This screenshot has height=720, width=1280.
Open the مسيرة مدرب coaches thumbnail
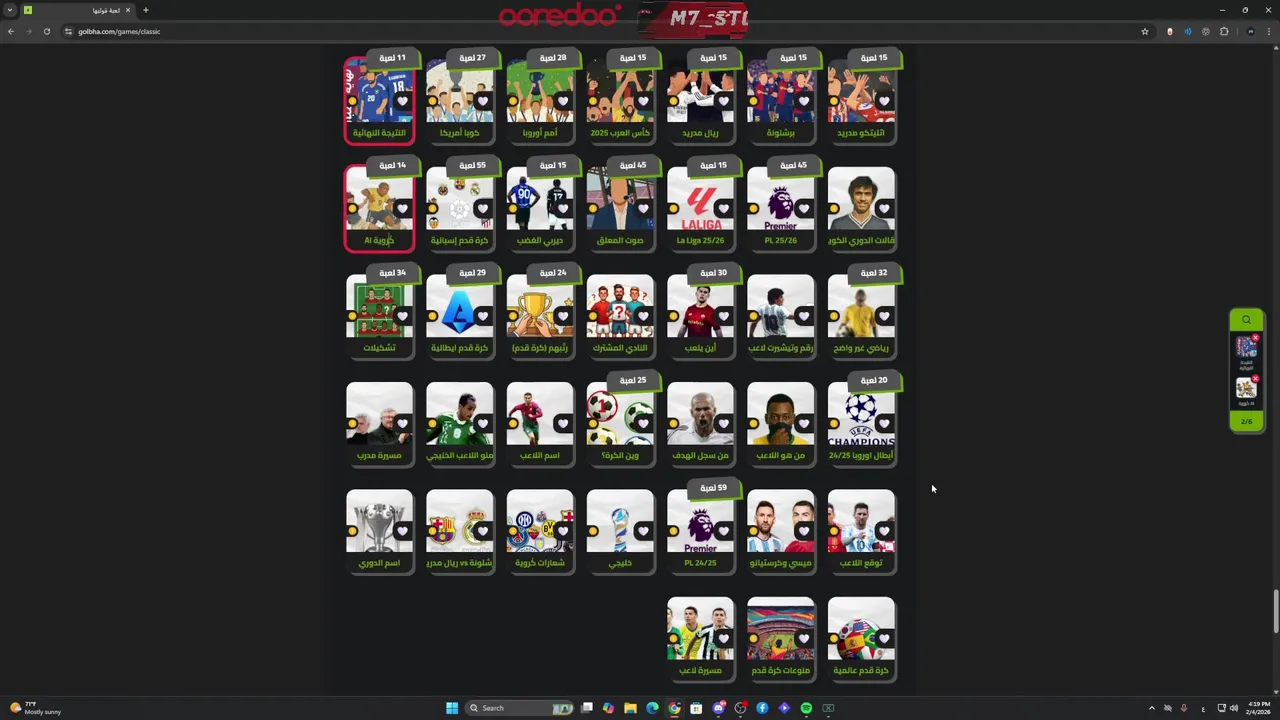[379, 415]
